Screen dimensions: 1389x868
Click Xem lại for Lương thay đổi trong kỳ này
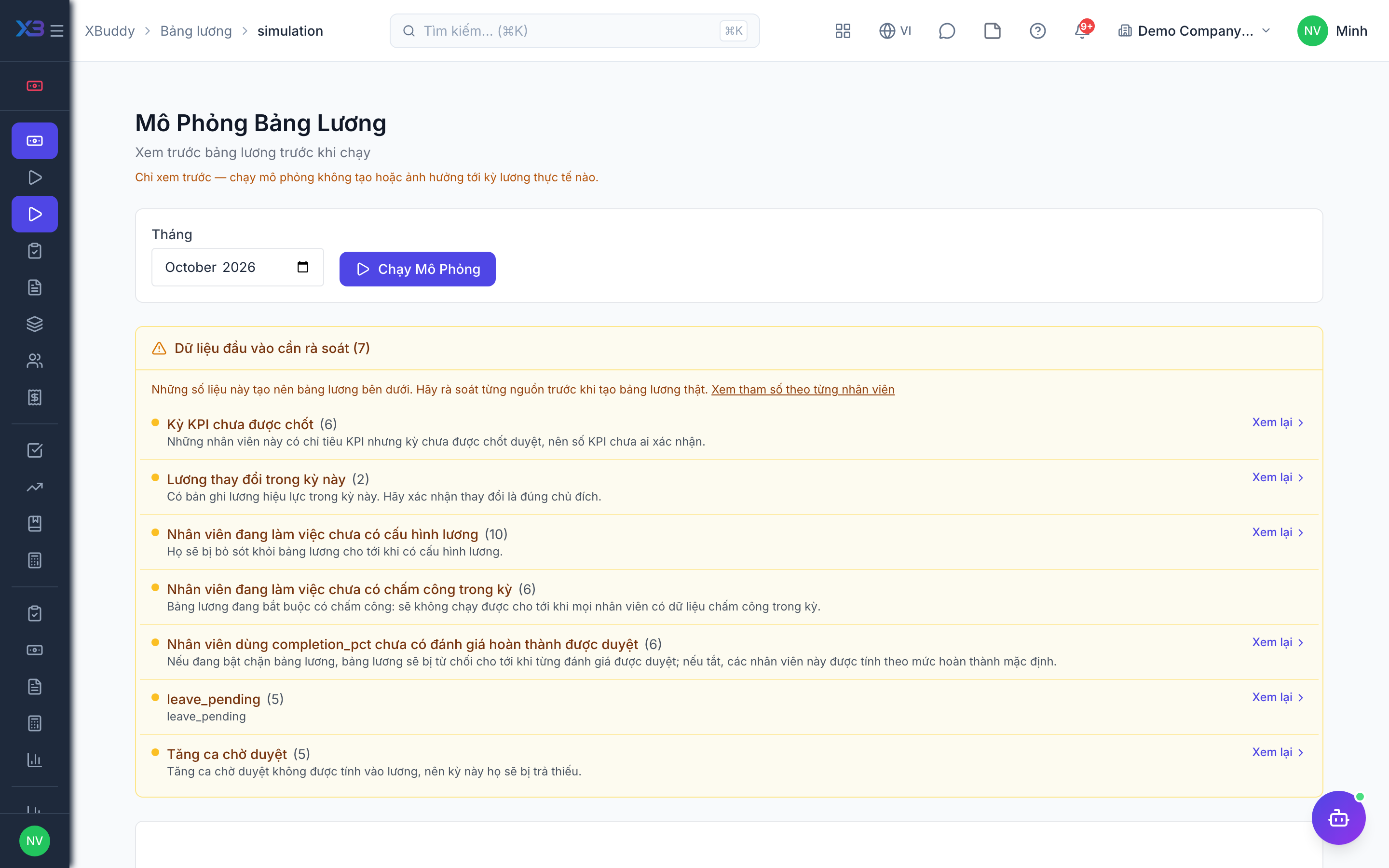click(x=1278, y=477)
